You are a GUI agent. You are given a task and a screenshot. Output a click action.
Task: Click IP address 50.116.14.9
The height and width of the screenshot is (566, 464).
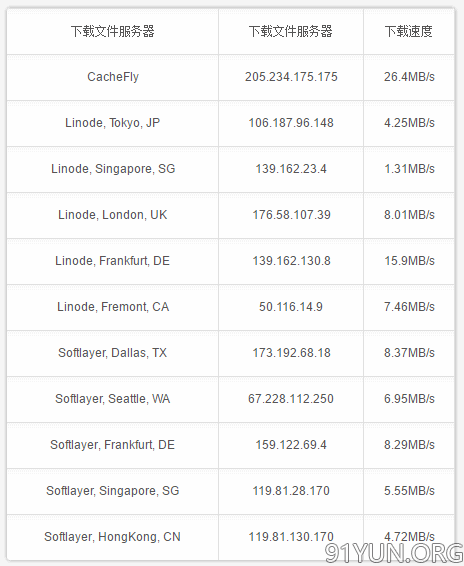click(291, 307)
